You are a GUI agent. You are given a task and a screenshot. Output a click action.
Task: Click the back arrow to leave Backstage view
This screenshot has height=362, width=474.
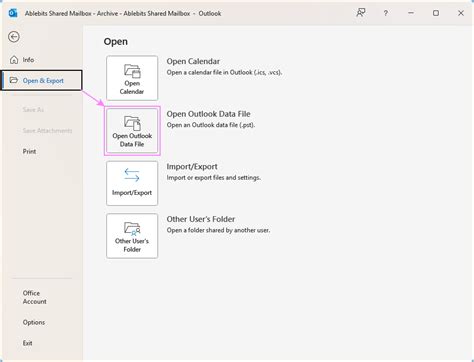tap(14, 37)
